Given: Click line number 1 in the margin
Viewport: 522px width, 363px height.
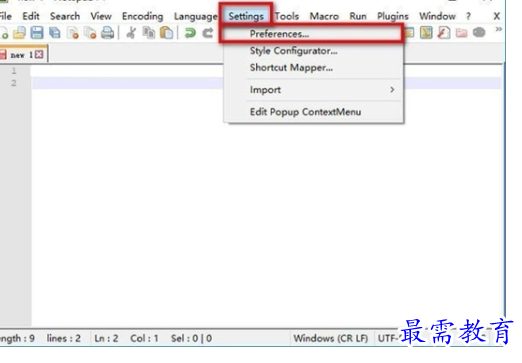Looking at the screenshot, I should point(14,71).
